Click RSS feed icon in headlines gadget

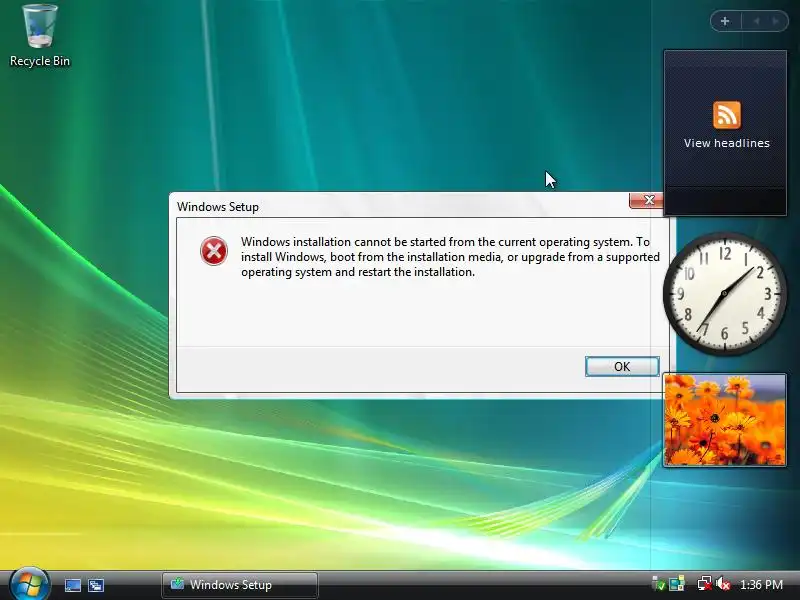(x=727, y=115)
